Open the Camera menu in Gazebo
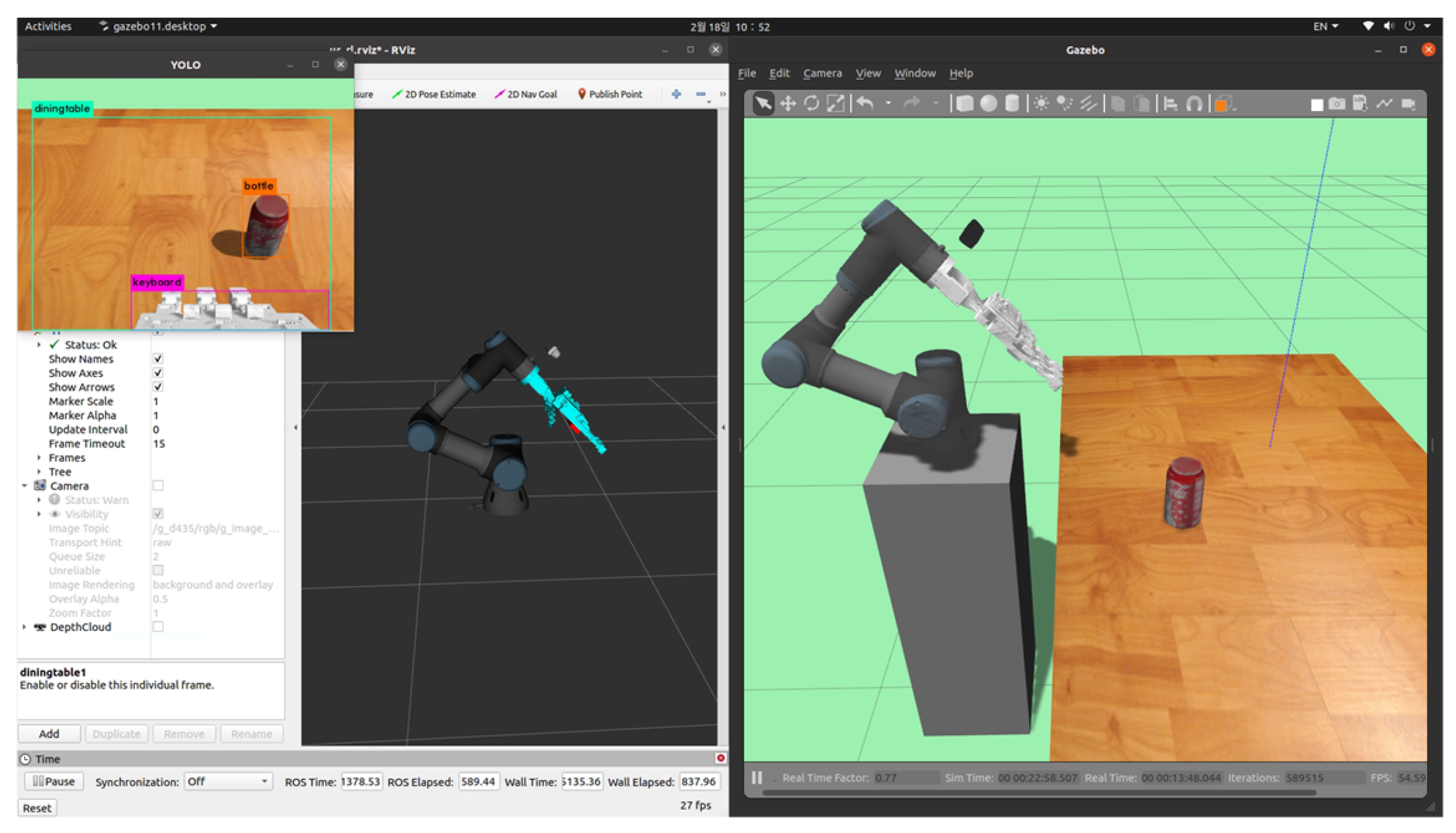 tap(822, 73)
